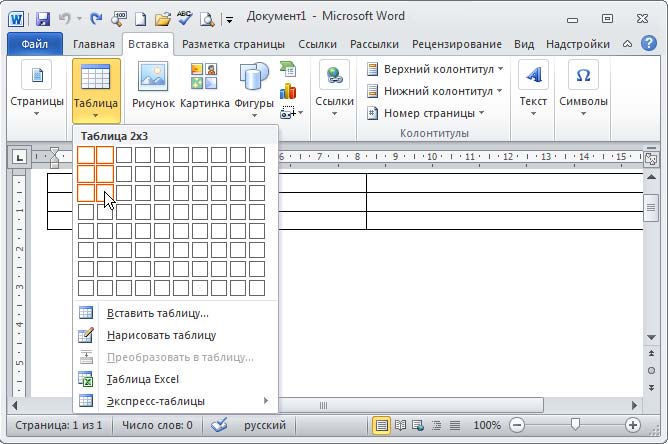
Task: Open the Картинка clip art tool
Action: pyautogui.click(x=204, y=86)
